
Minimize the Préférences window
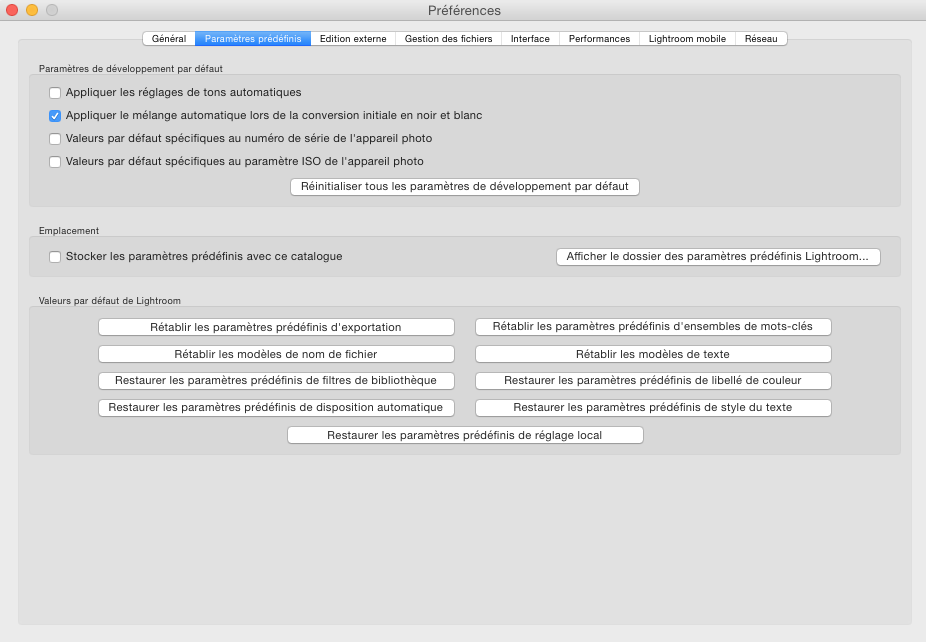tap(32, 10)
